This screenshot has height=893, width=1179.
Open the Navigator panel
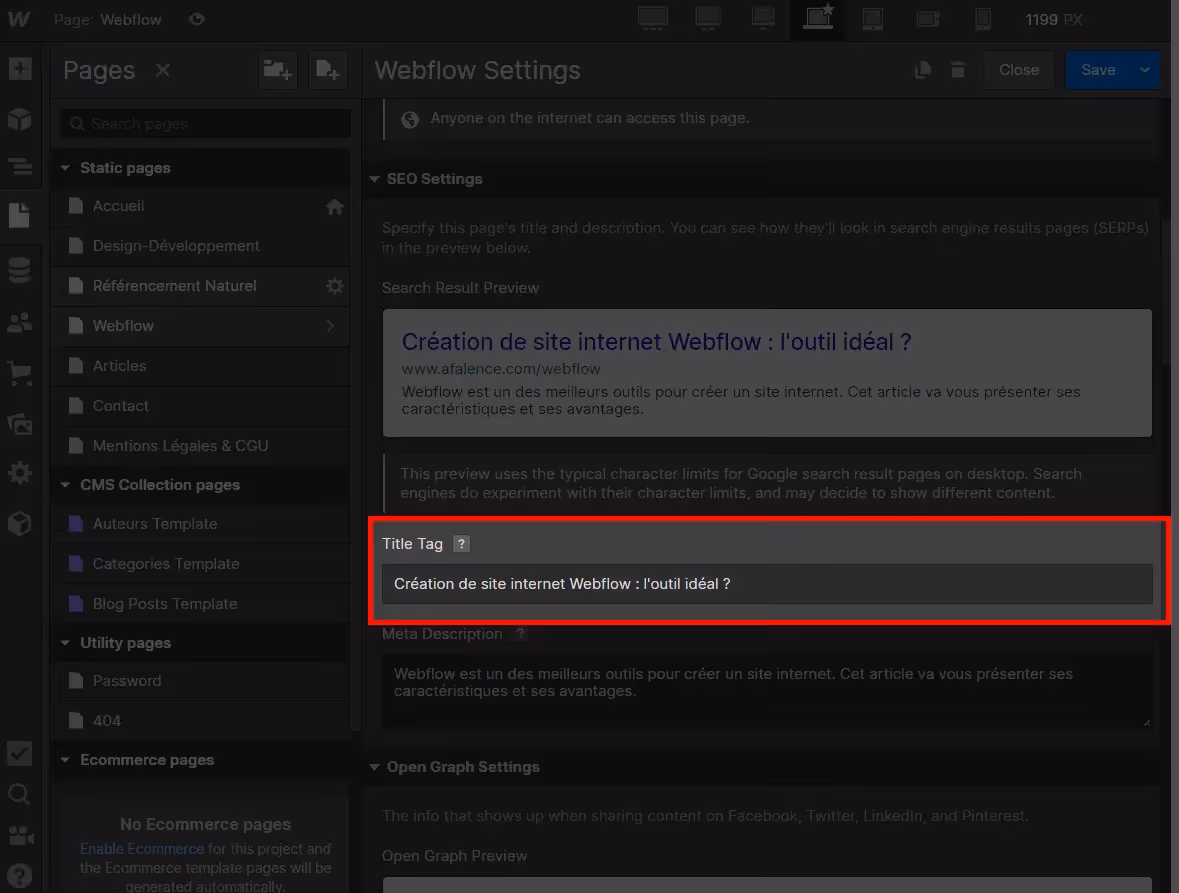point(20,166)
